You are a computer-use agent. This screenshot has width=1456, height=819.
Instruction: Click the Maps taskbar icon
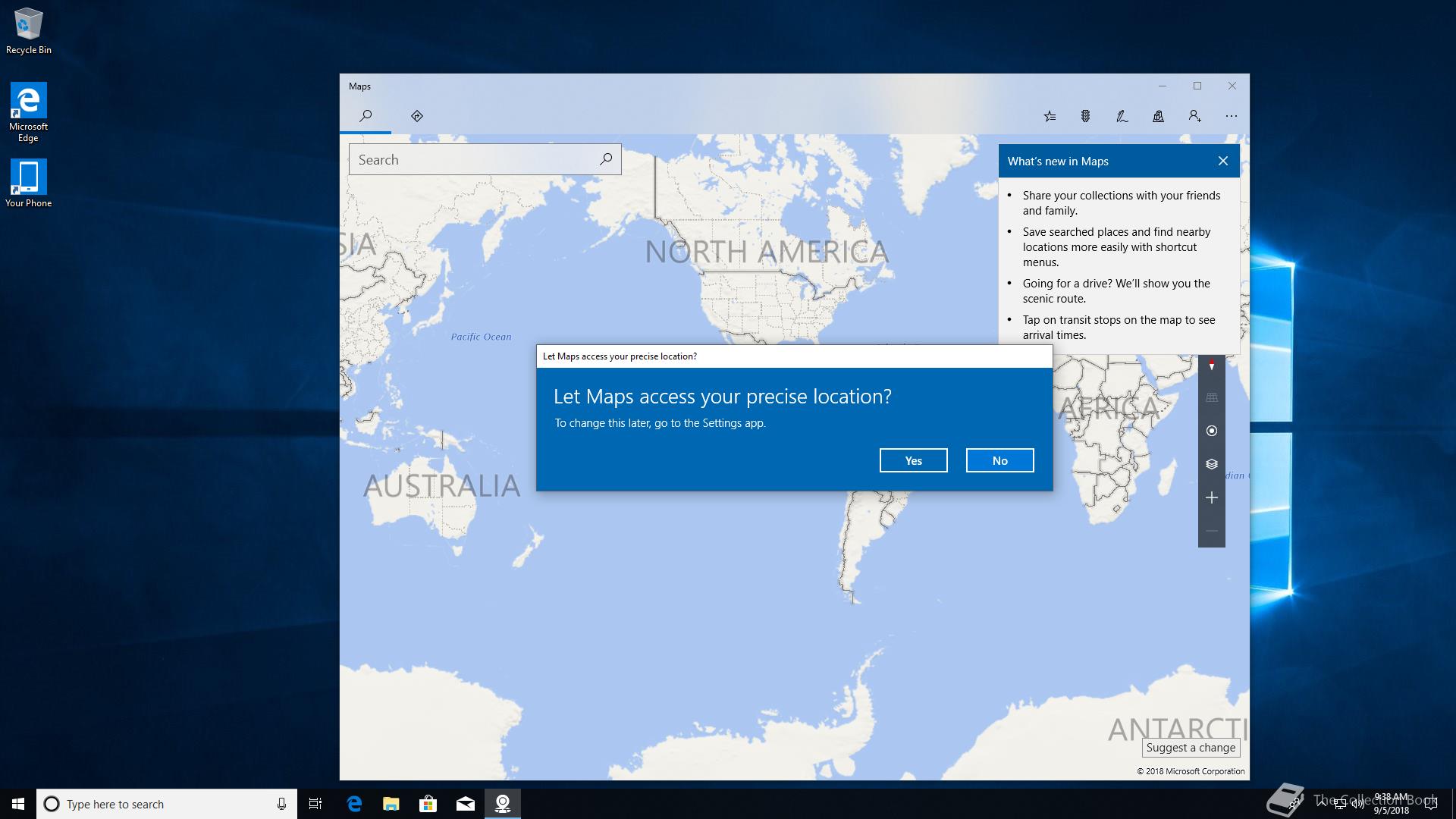pos(502,804)
